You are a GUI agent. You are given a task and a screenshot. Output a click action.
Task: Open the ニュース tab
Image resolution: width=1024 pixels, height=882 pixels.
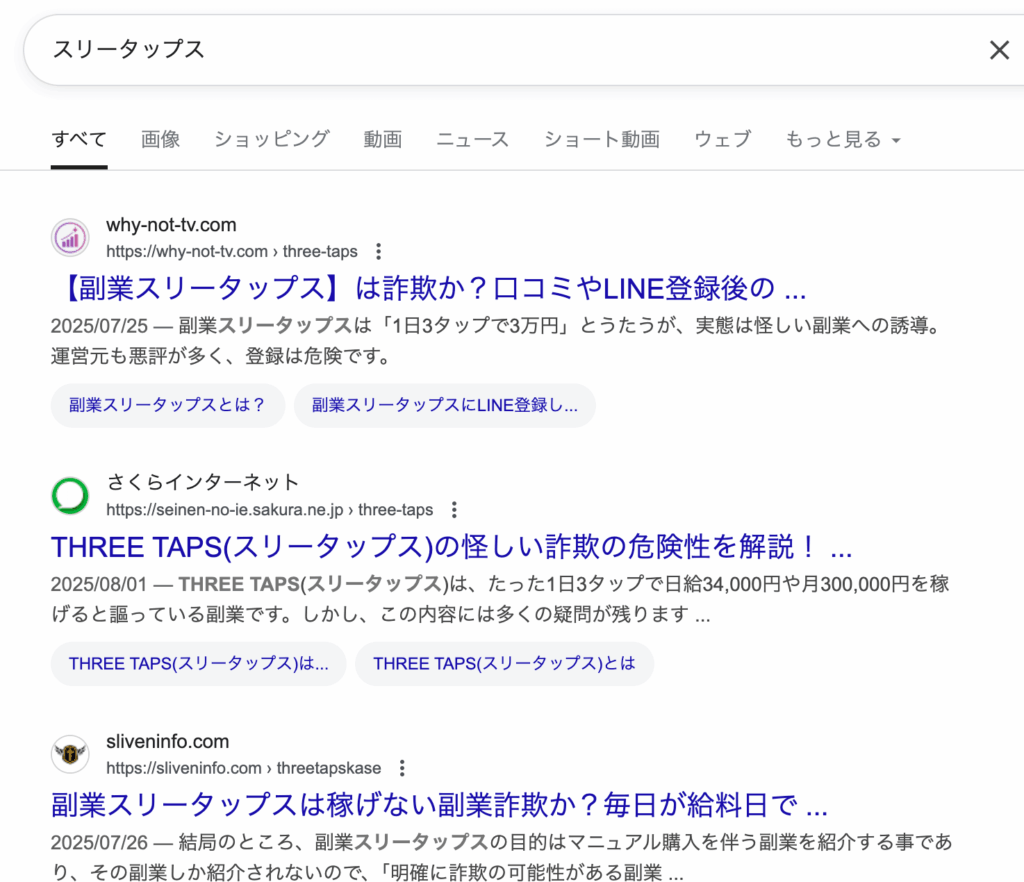tap(472, 139)
